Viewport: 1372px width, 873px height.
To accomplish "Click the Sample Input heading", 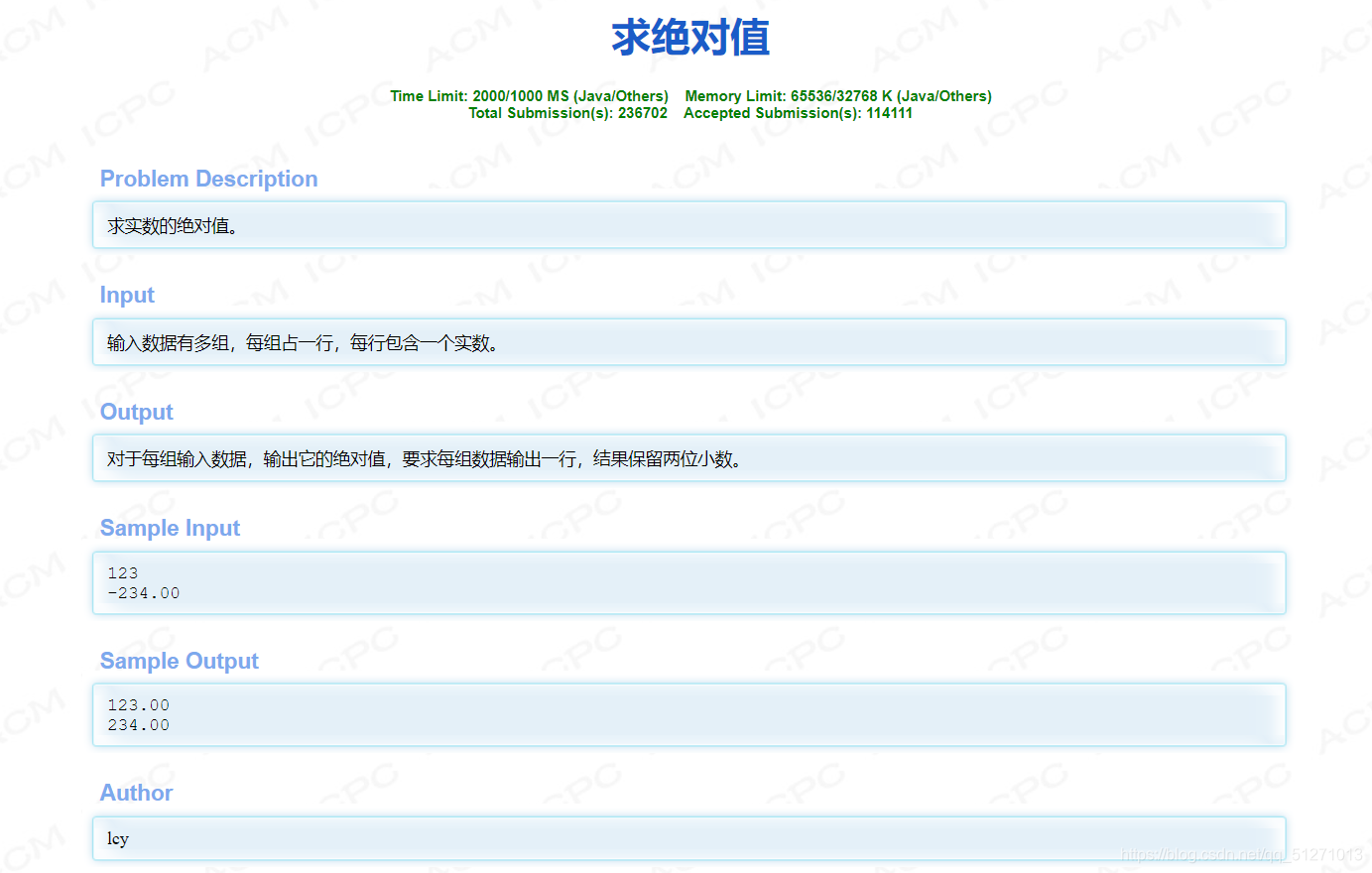I will 170,528.
